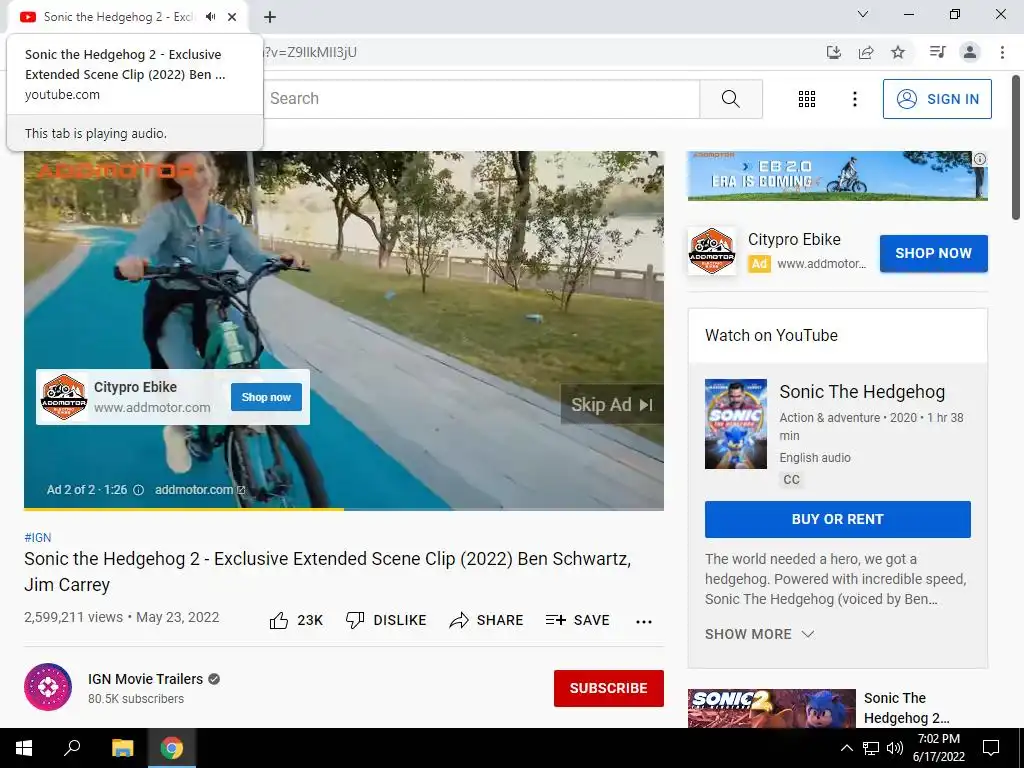Open the banner ad info icon
The width and height of the screenshot is (1024, 768).
click(980, 159)
